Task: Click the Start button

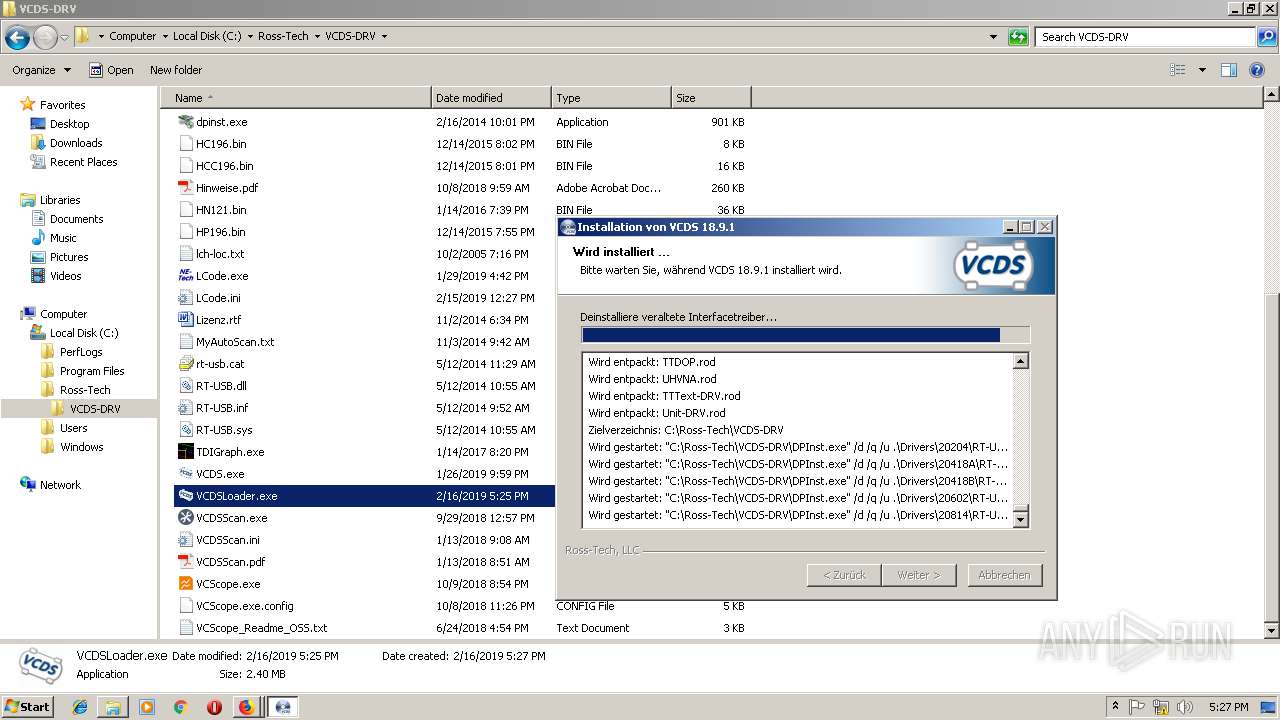Action: pos(28,706)
